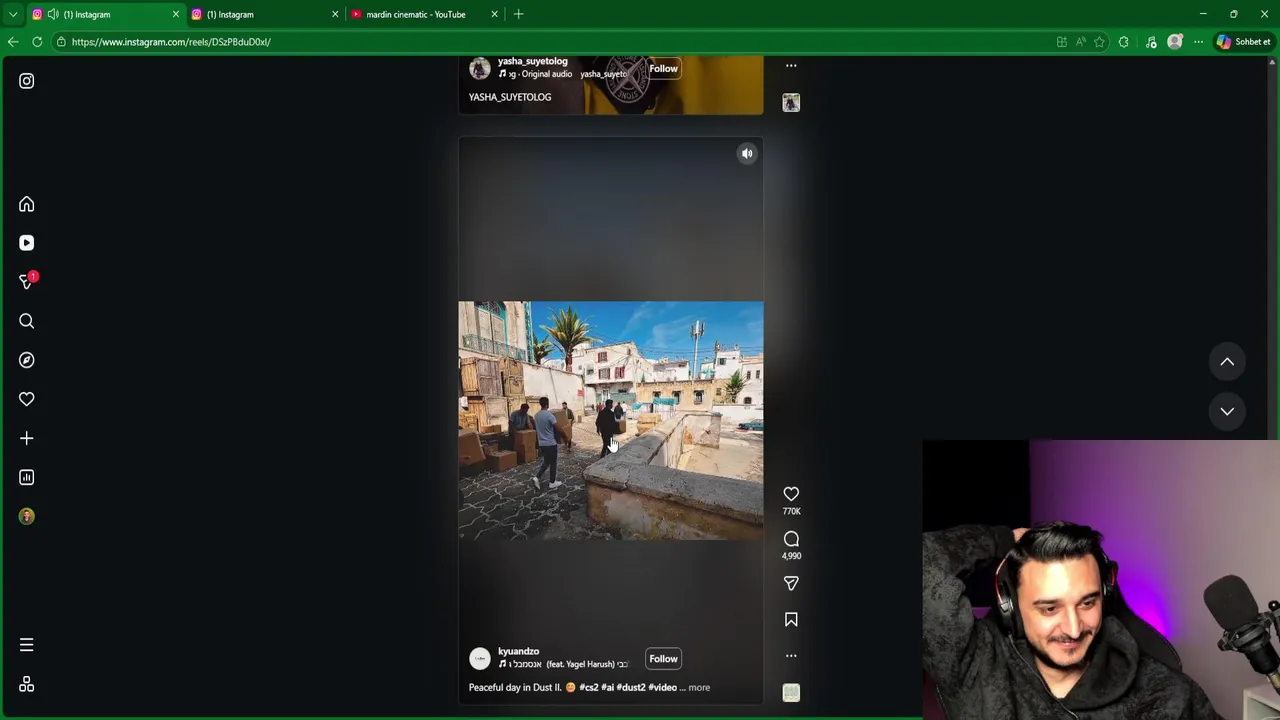The width and height of the screenshot is (1280, 720).
Task: Follow kyuandzo
Action: point(663,659)
